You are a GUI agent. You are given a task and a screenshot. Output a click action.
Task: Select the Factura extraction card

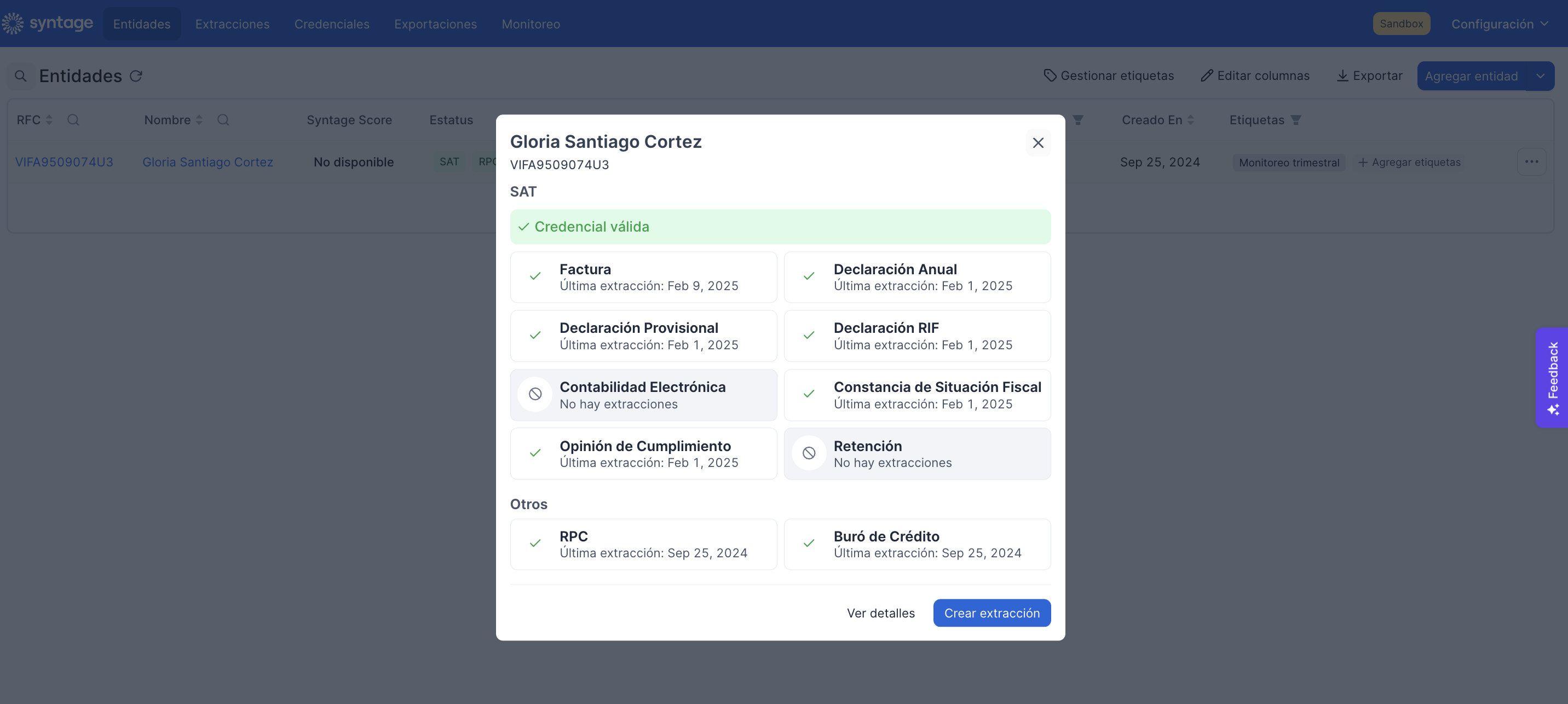tap(643, 277)
